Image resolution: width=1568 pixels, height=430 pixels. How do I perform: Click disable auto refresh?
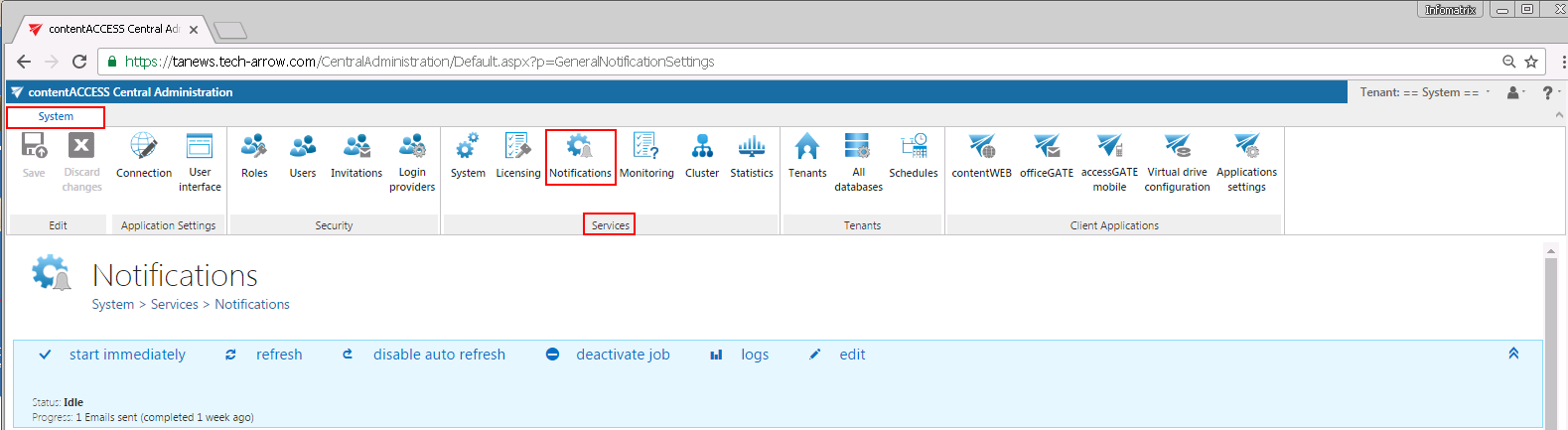pyautogui.click(x=438, y=355)
